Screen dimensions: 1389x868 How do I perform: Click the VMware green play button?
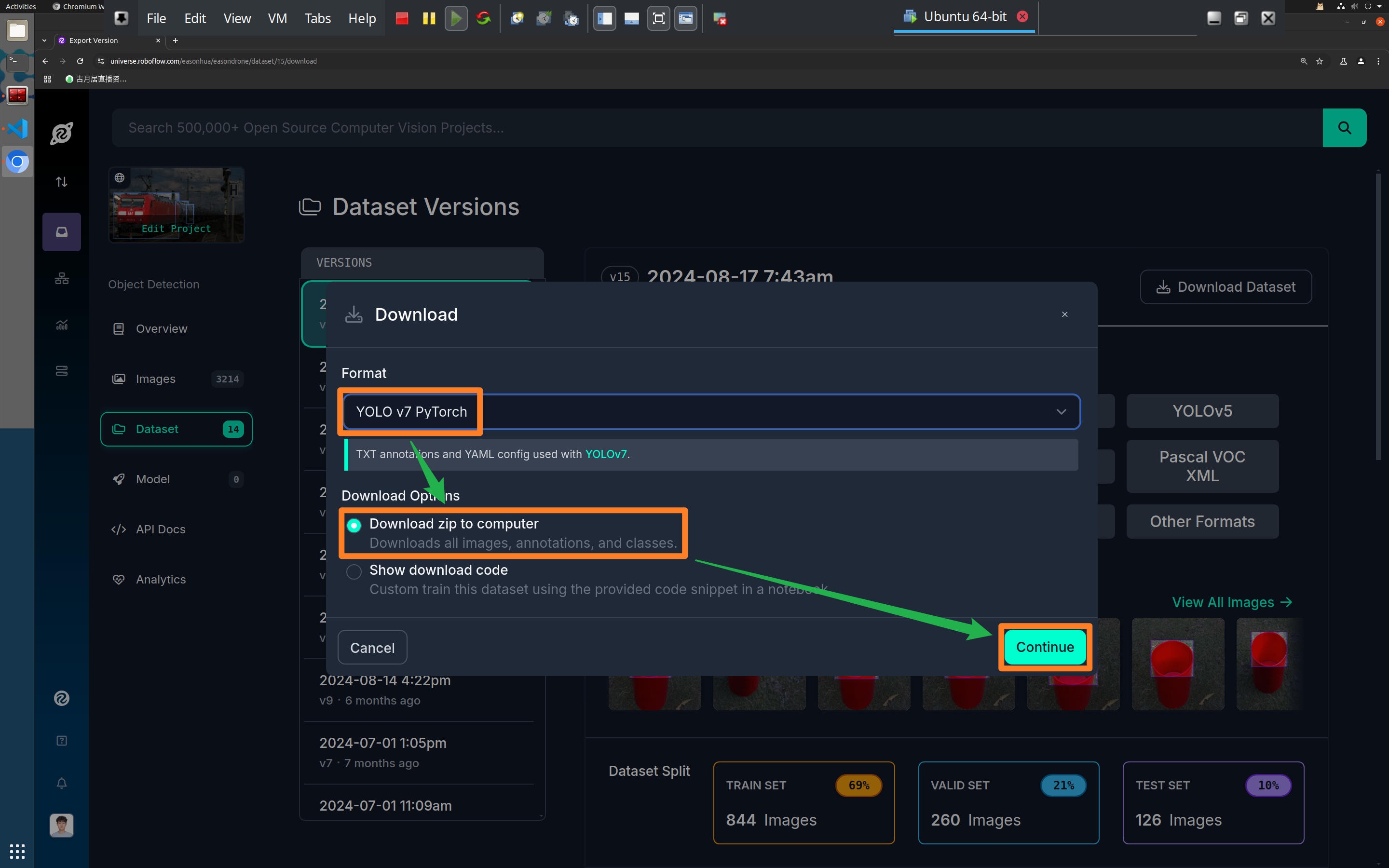tap(456, 18)
